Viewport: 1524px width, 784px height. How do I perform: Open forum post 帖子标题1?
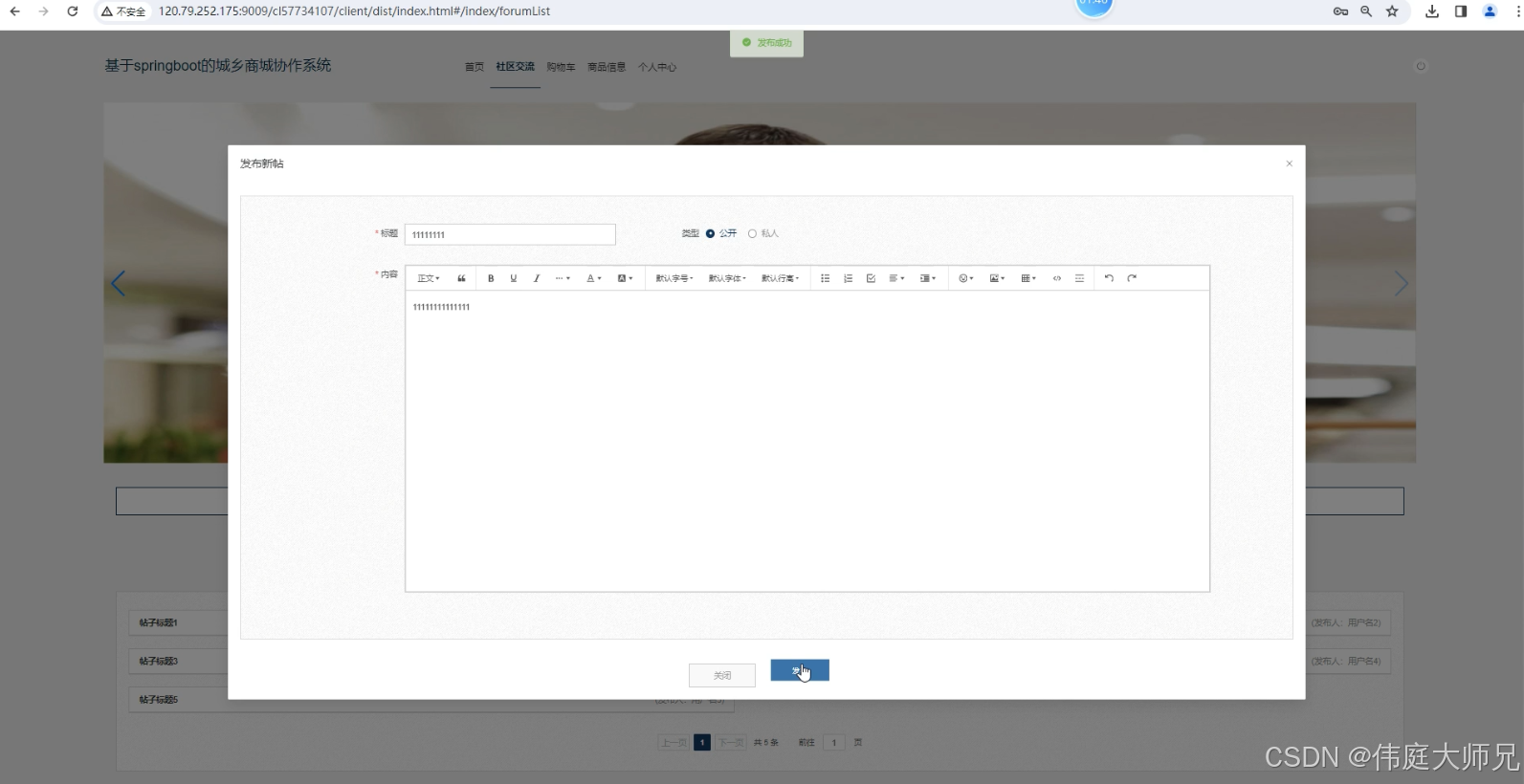coord(158,622)
